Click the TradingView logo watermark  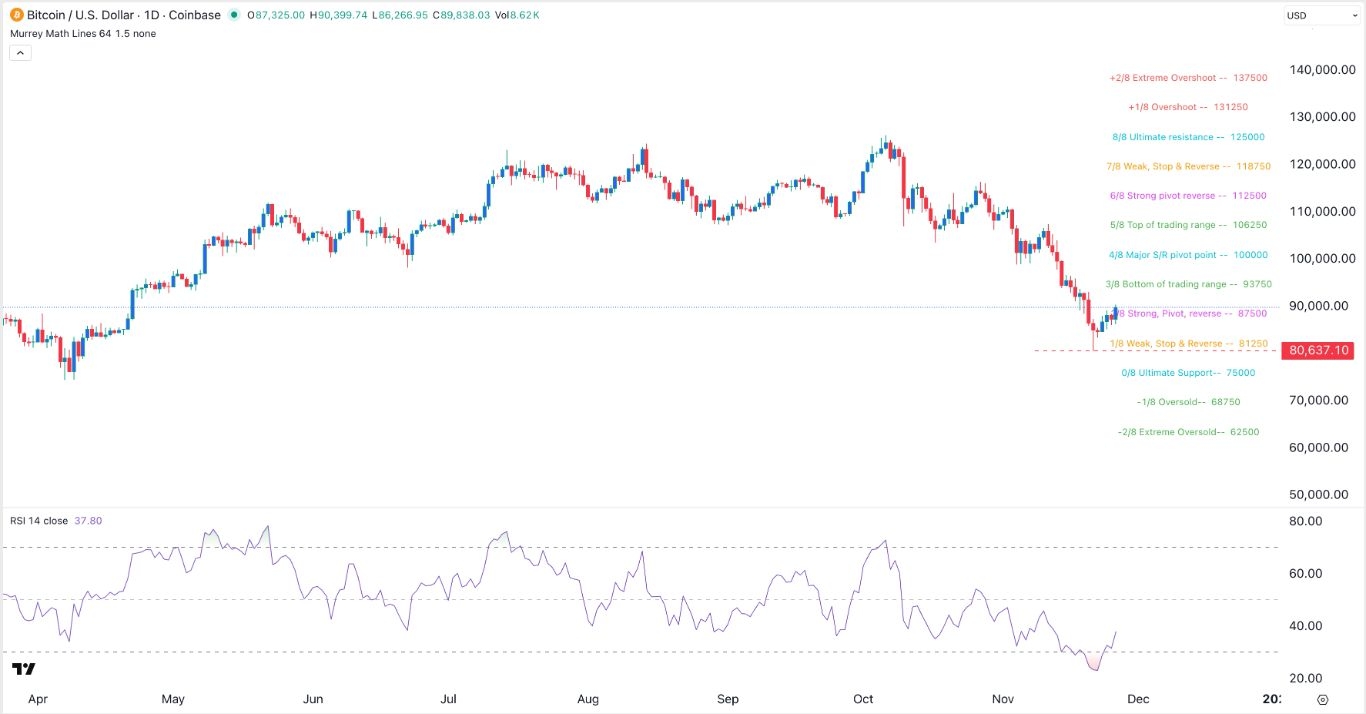pyautogui.click(x=25, y=668)
